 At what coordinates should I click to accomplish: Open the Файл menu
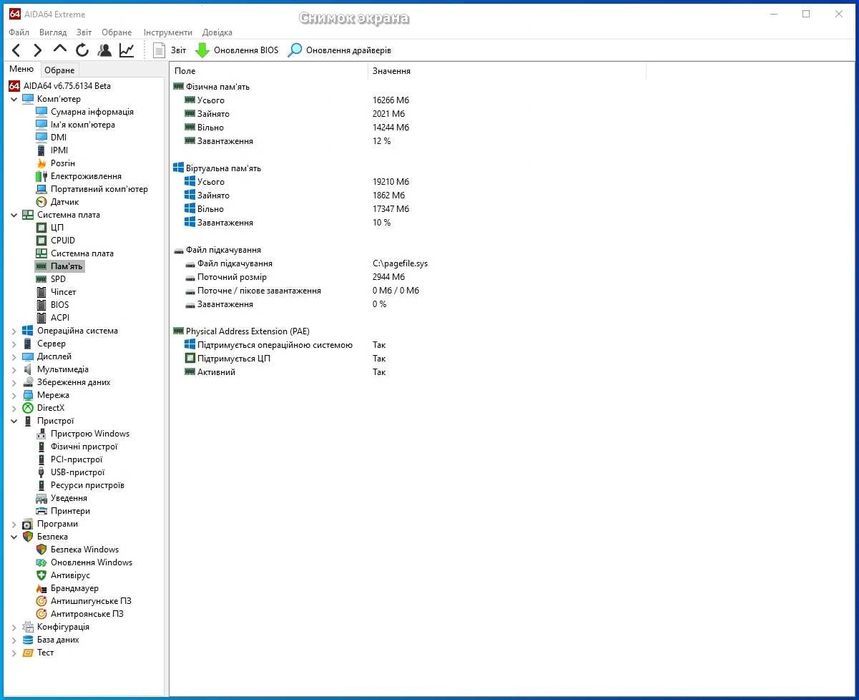pos(19,32)
